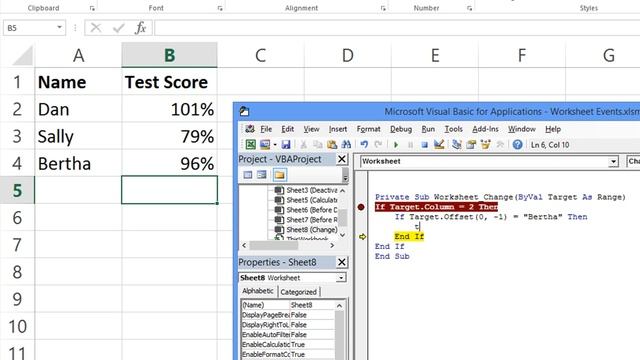Screen dimensions: 640x360
Task: Select Sheet8 (Change) in project tree
Action: (306, 229)
